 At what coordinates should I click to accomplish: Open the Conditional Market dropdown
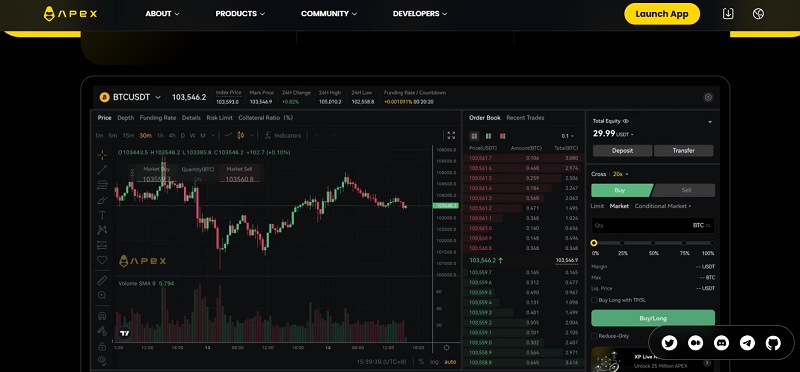point(663,206)
